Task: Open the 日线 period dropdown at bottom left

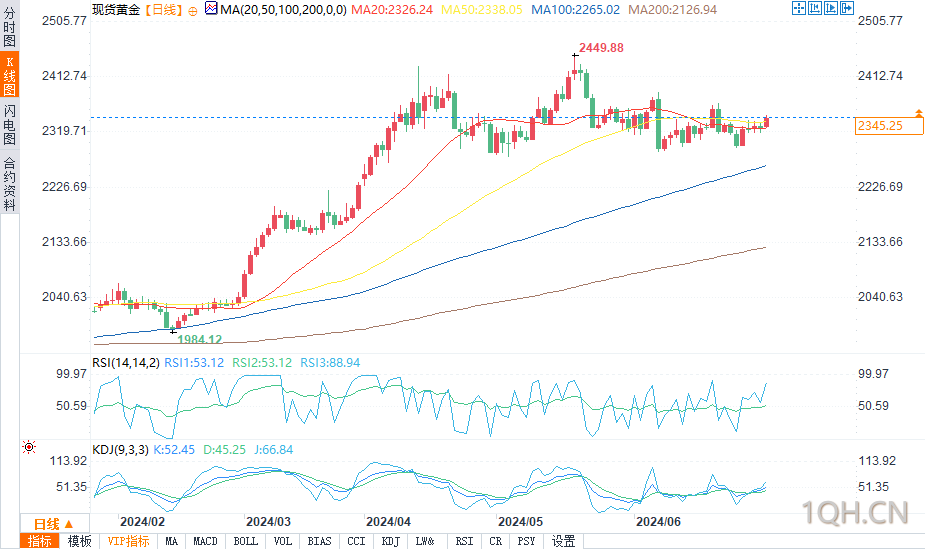Action: point(54,524)
